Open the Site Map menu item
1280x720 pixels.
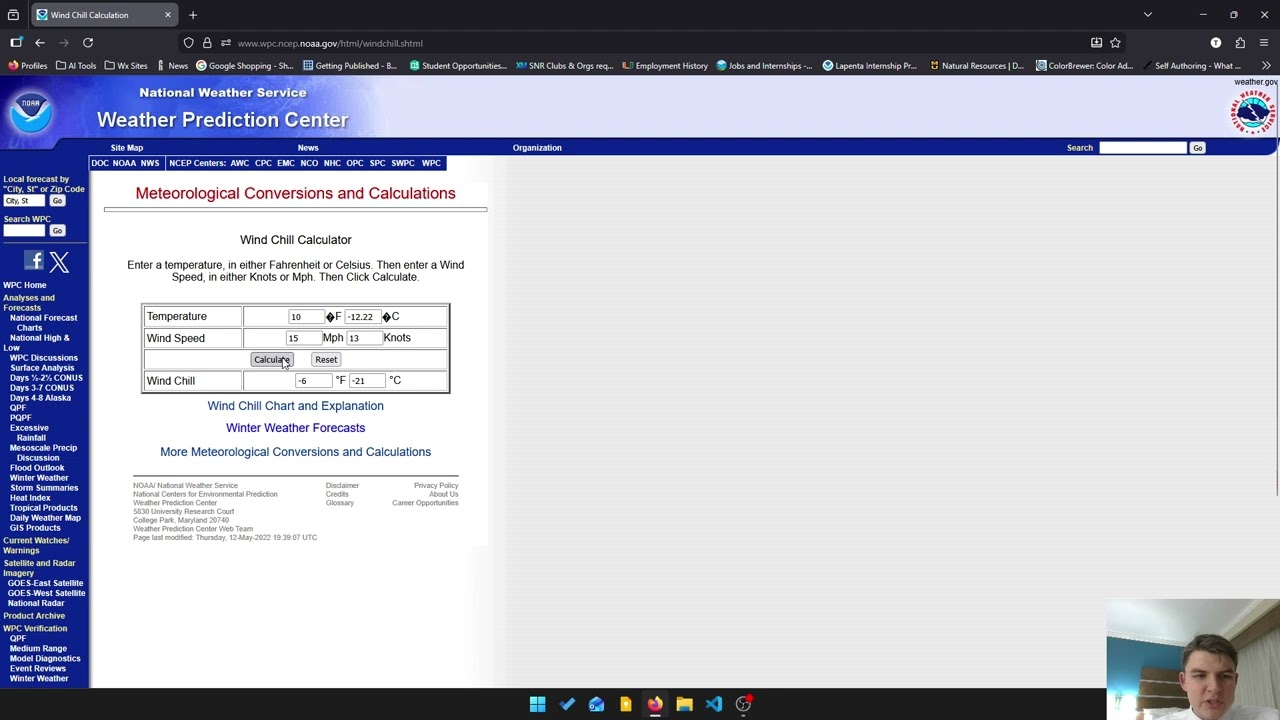coord(127,148)
